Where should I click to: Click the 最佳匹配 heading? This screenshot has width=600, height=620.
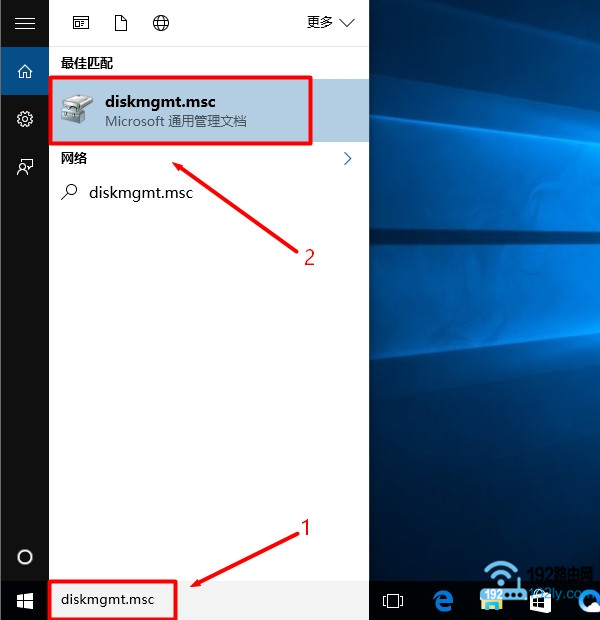tap(87, 63)
